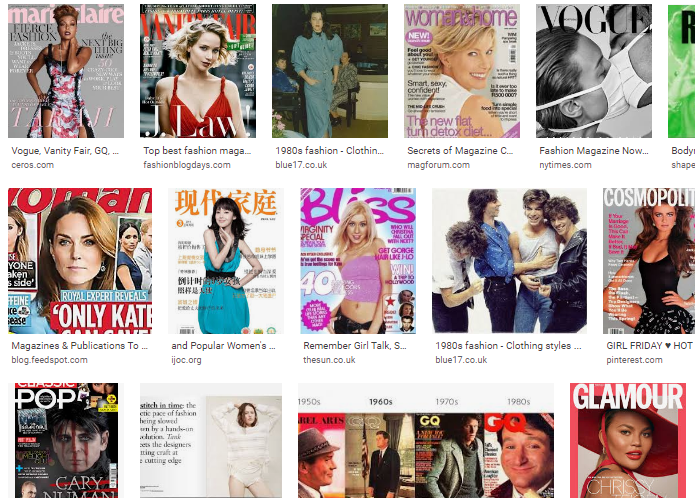Open the Vanity Fair J.Law cover thumbnail
The width and height of the screenshot is (695, 498).
tap(198, 71)
